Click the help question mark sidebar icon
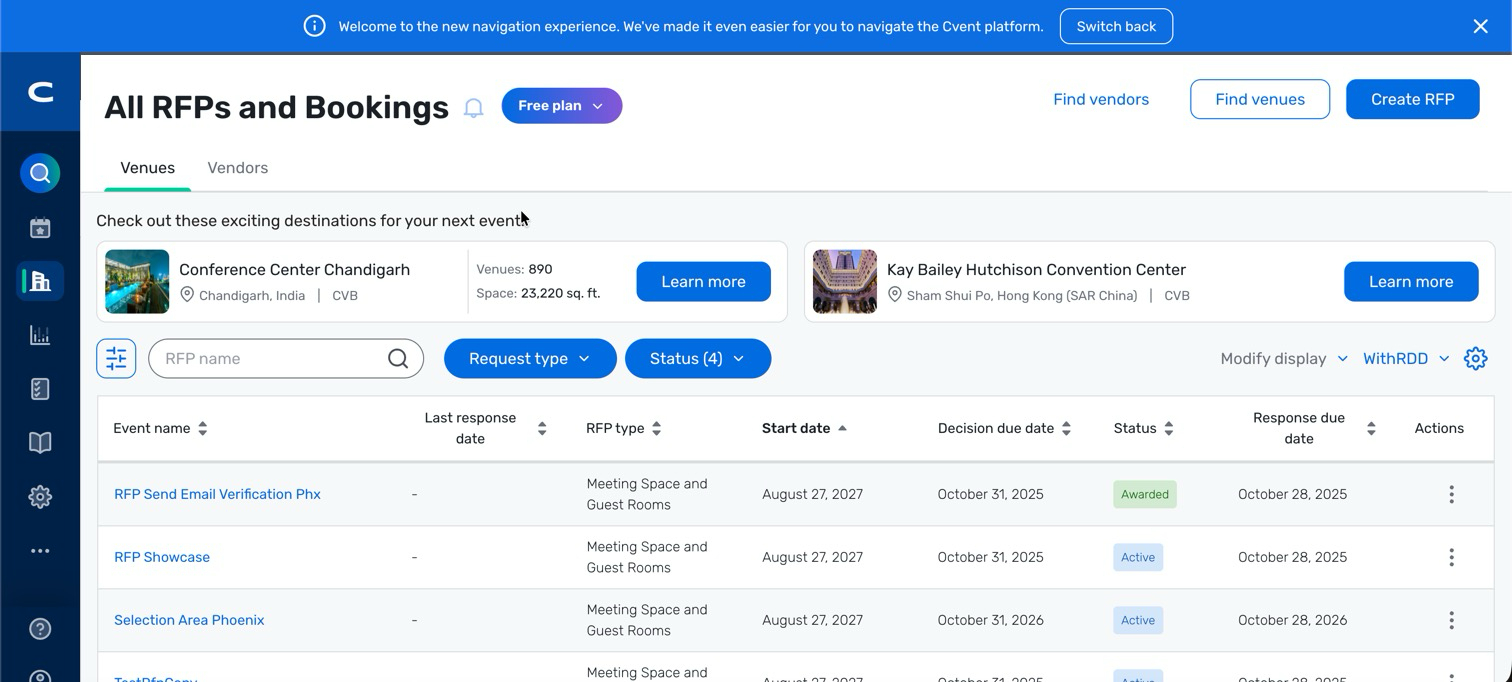The width and height of the screenshot is (1512, 682). [x=40, y=629]
